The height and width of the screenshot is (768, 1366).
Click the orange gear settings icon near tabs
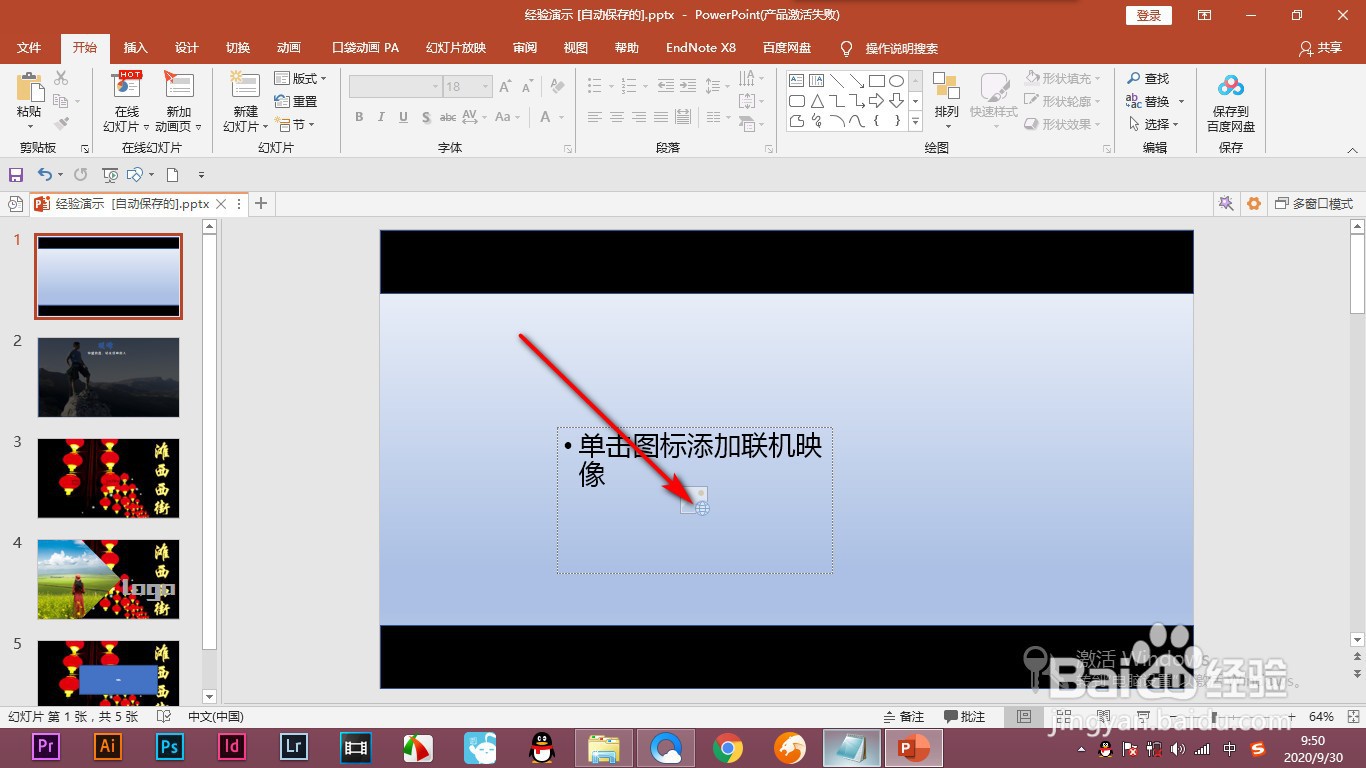pos(1254,203)
